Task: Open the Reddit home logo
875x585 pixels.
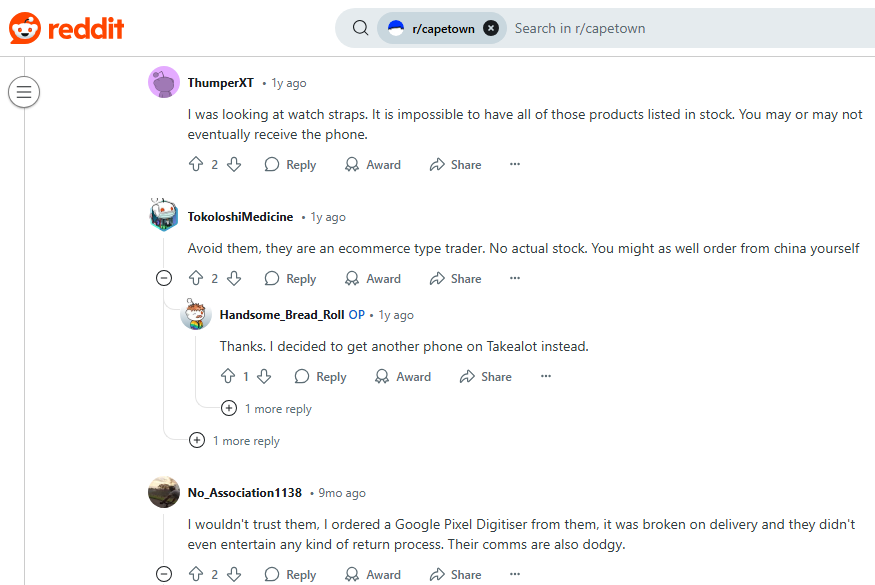Action: click(x=66, y=28)
